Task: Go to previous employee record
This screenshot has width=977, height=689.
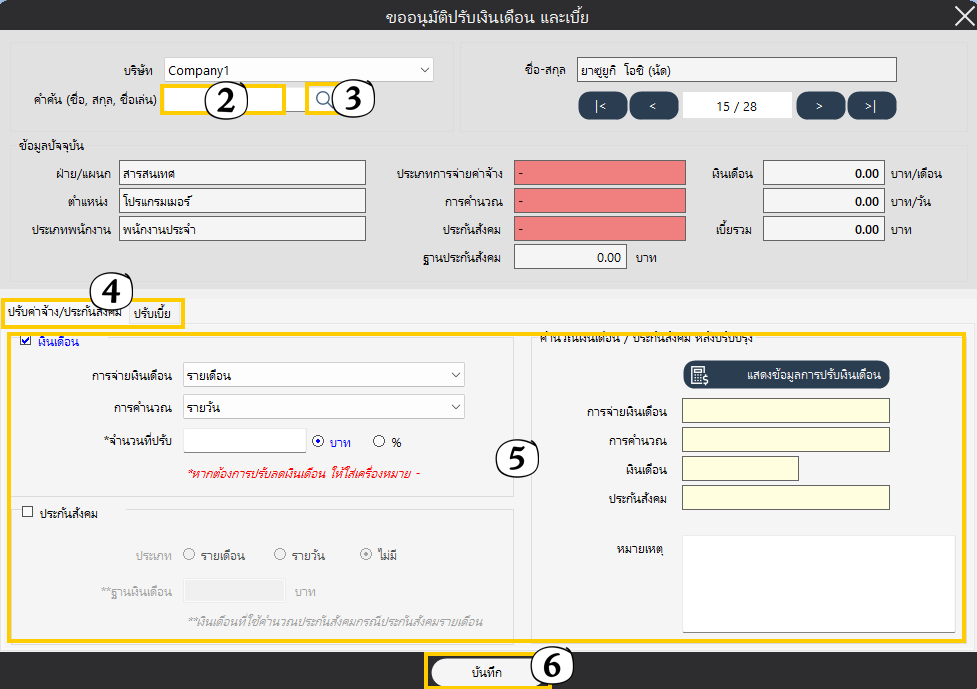Action: point(654,106)
